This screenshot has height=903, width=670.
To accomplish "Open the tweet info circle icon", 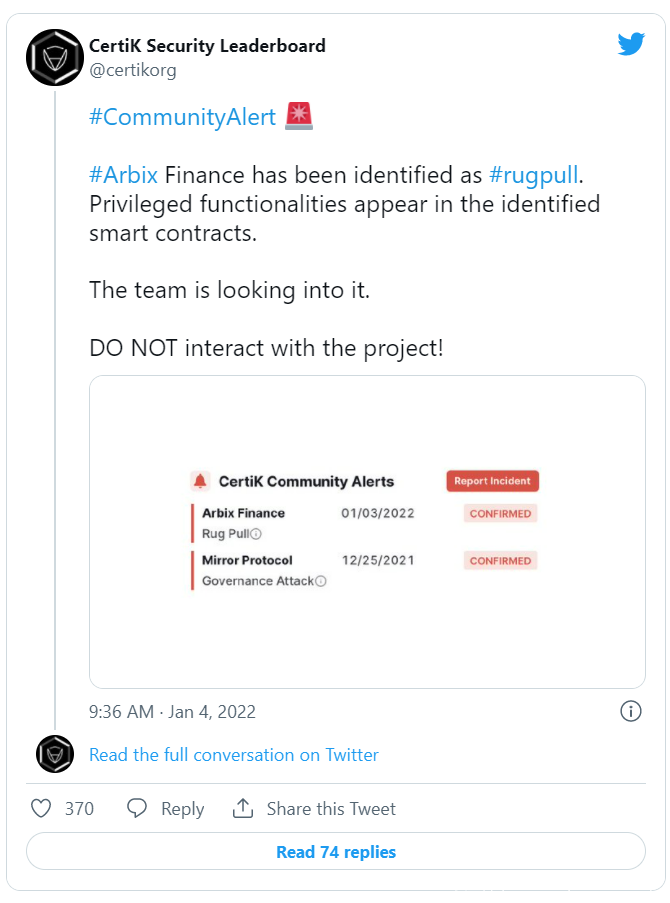I will tap(631, 711).
